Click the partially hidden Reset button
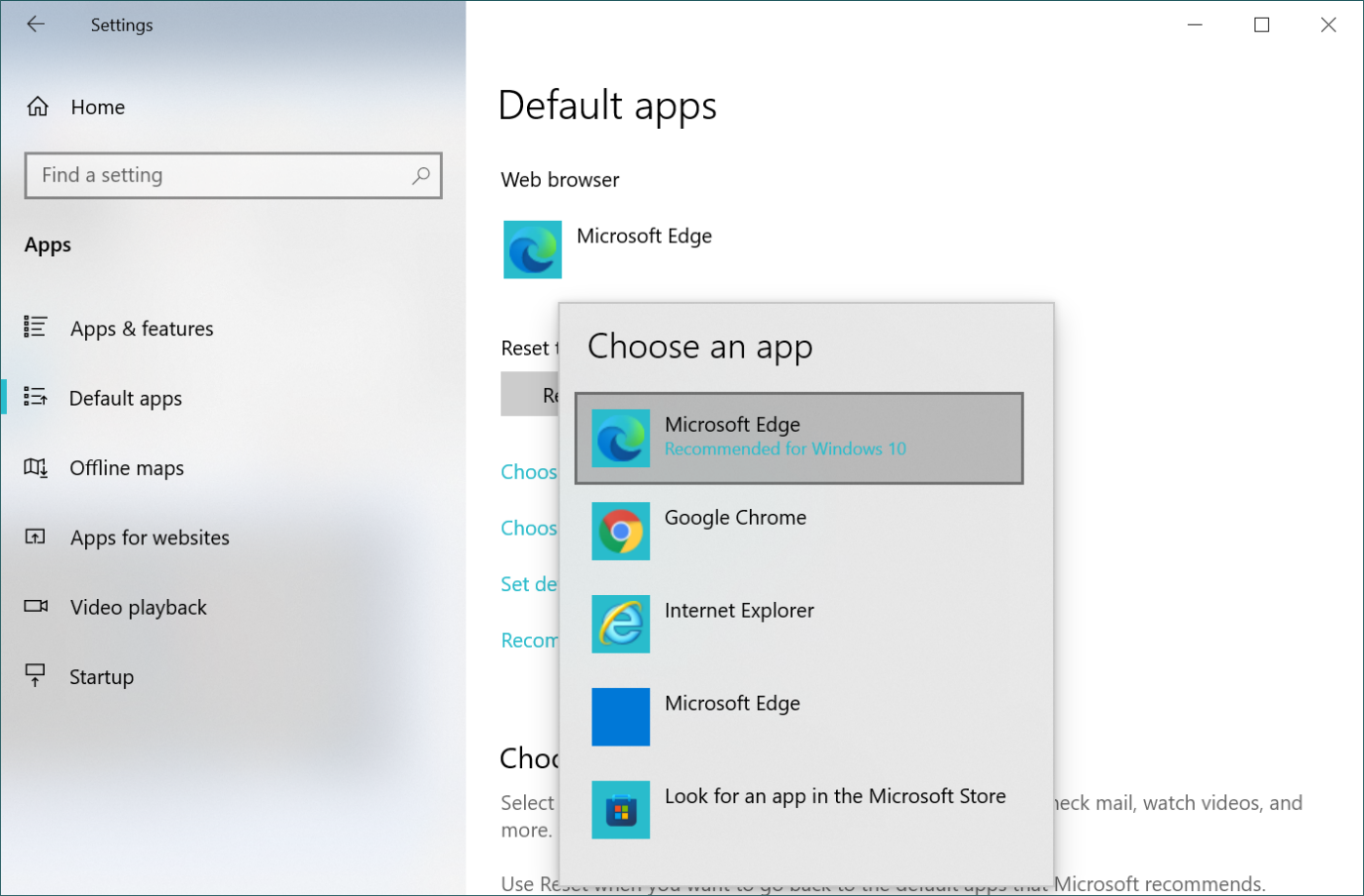Image resolution: width=1364 pixels, height=896 pixels. click(530, 394)
